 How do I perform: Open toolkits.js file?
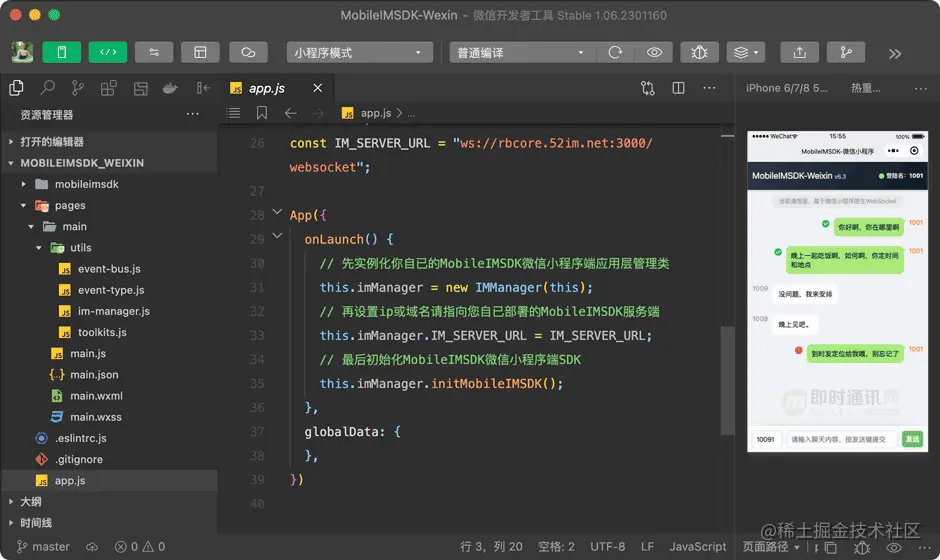[x=110, y=332]
